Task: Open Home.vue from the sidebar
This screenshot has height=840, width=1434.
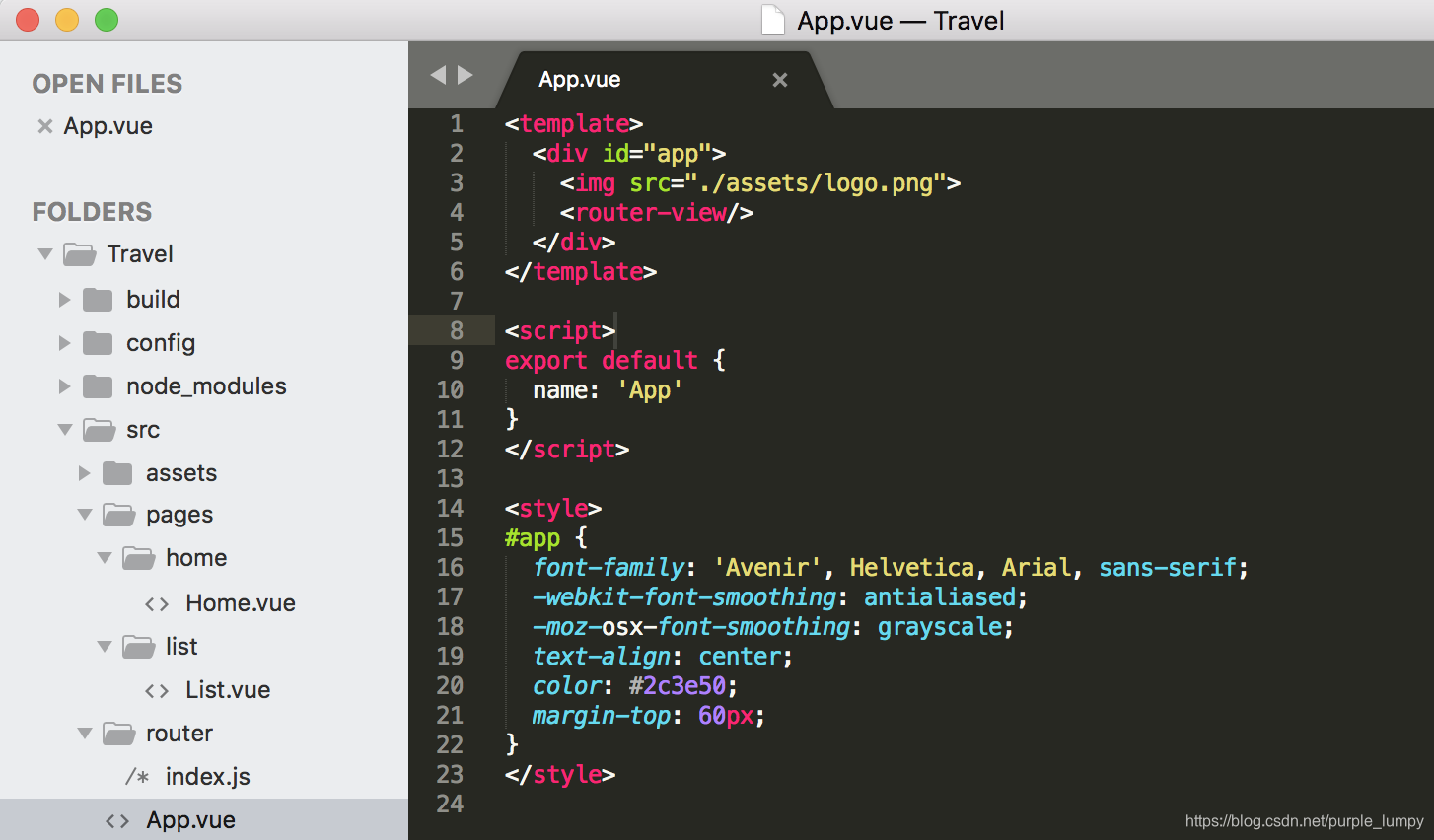Action: [241, 603]
